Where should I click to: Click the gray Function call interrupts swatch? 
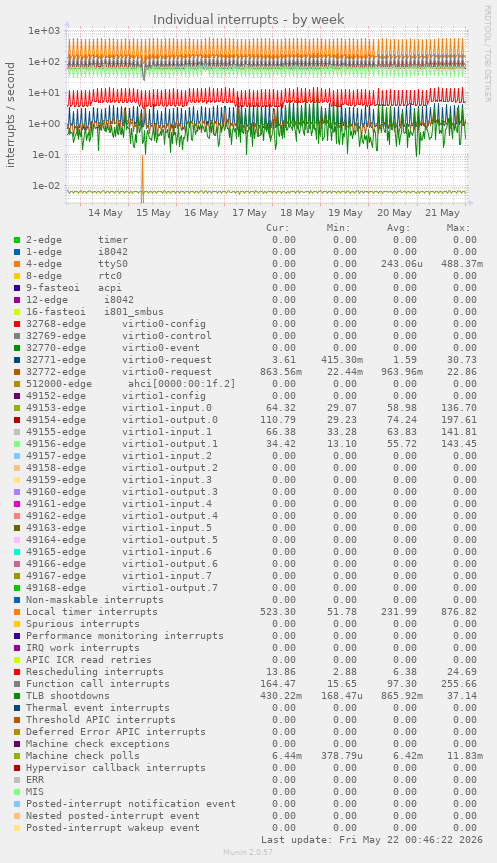point(17,684)
